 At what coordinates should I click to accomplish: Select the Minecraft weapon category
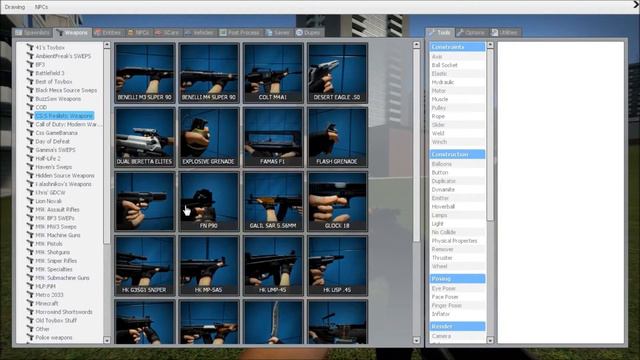[x=47, y=303]
